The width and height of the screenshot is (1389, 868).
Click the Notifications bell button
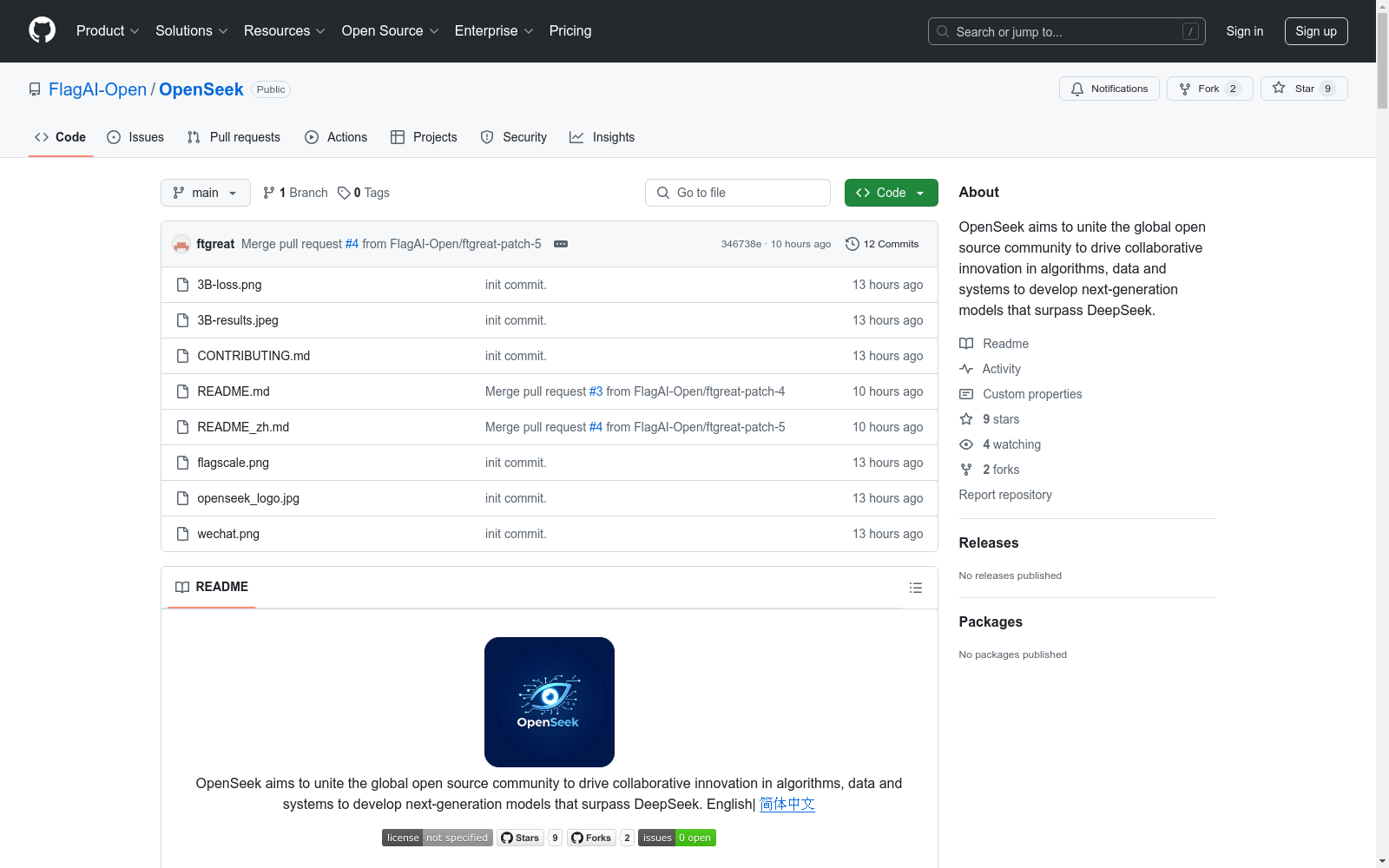(1109, 89)
